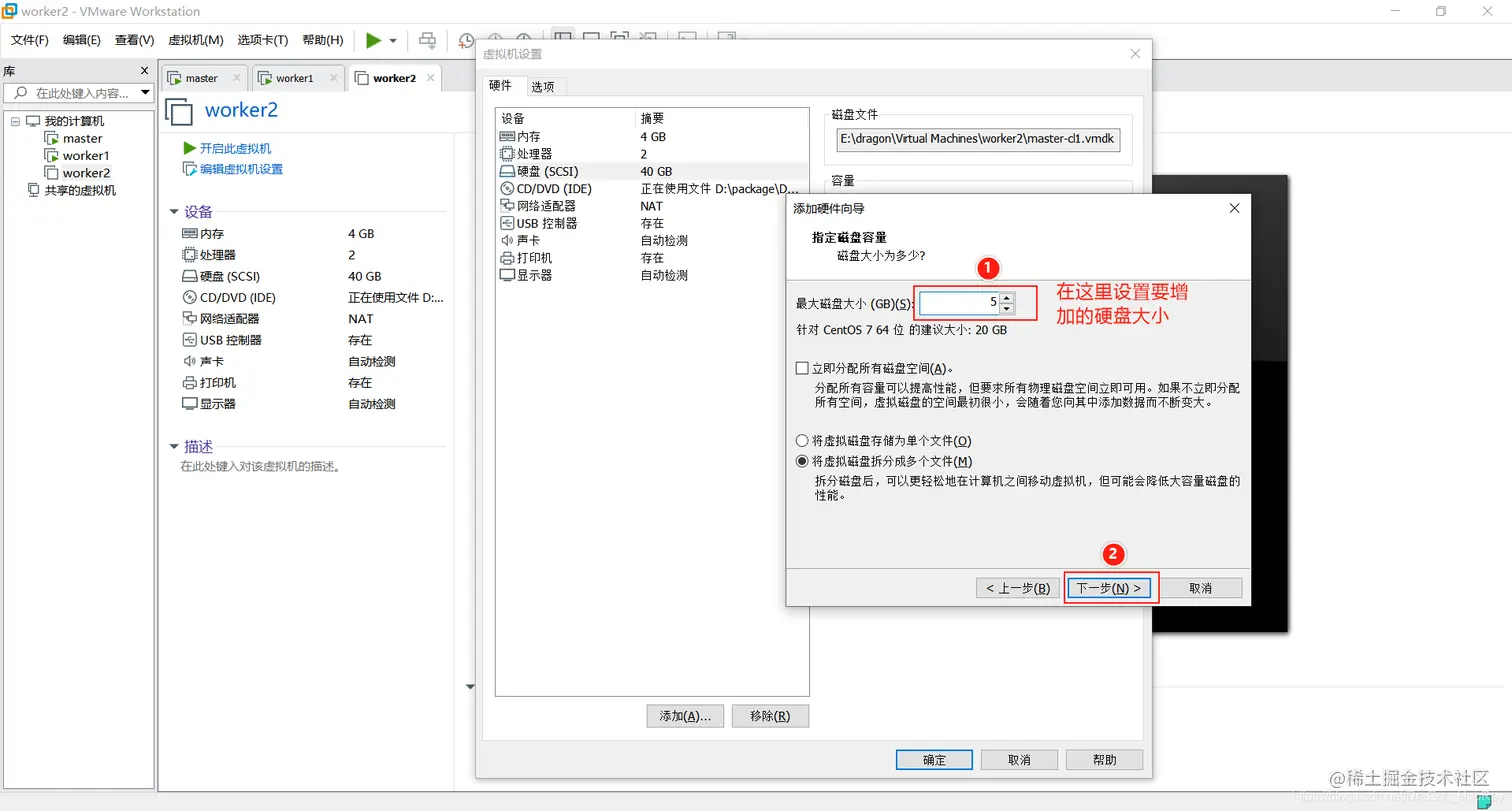The height and width of the screenshot is (811, 1512).
Task: Click the description text area under 描述
Action: [x=260, y=466]
